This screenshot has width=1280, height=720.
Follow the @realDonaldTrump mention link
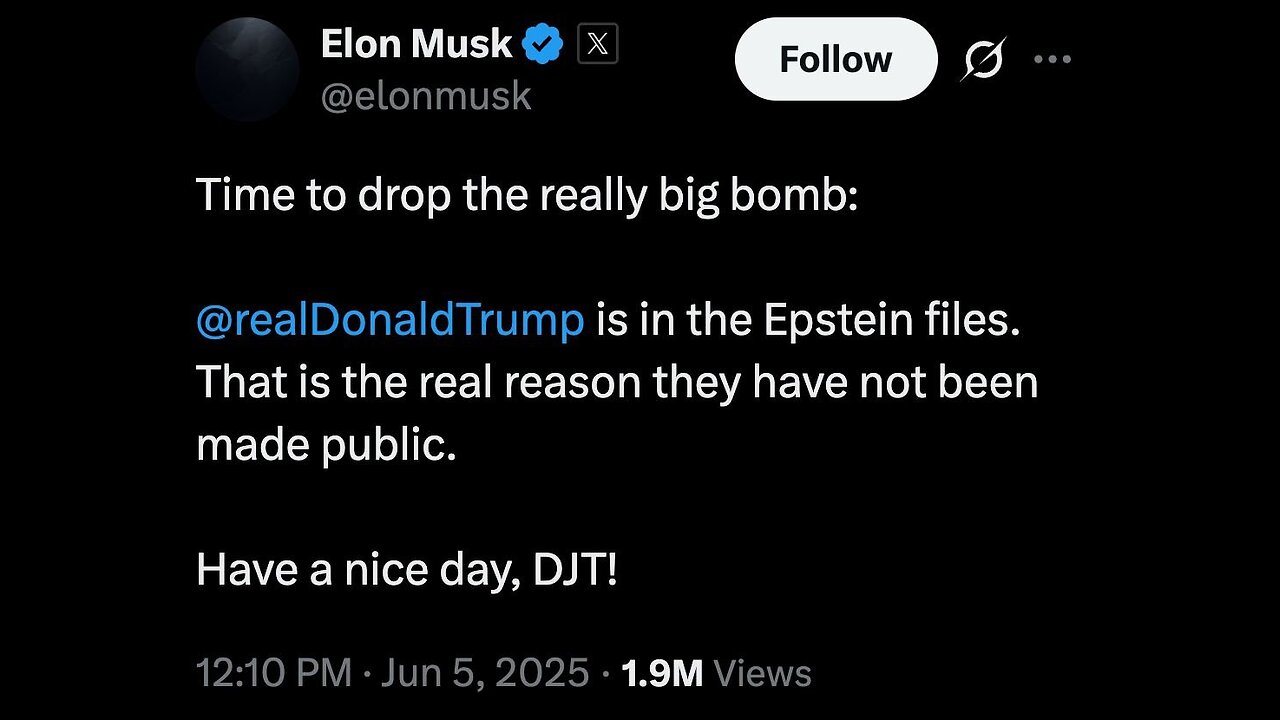click(390, 322)
